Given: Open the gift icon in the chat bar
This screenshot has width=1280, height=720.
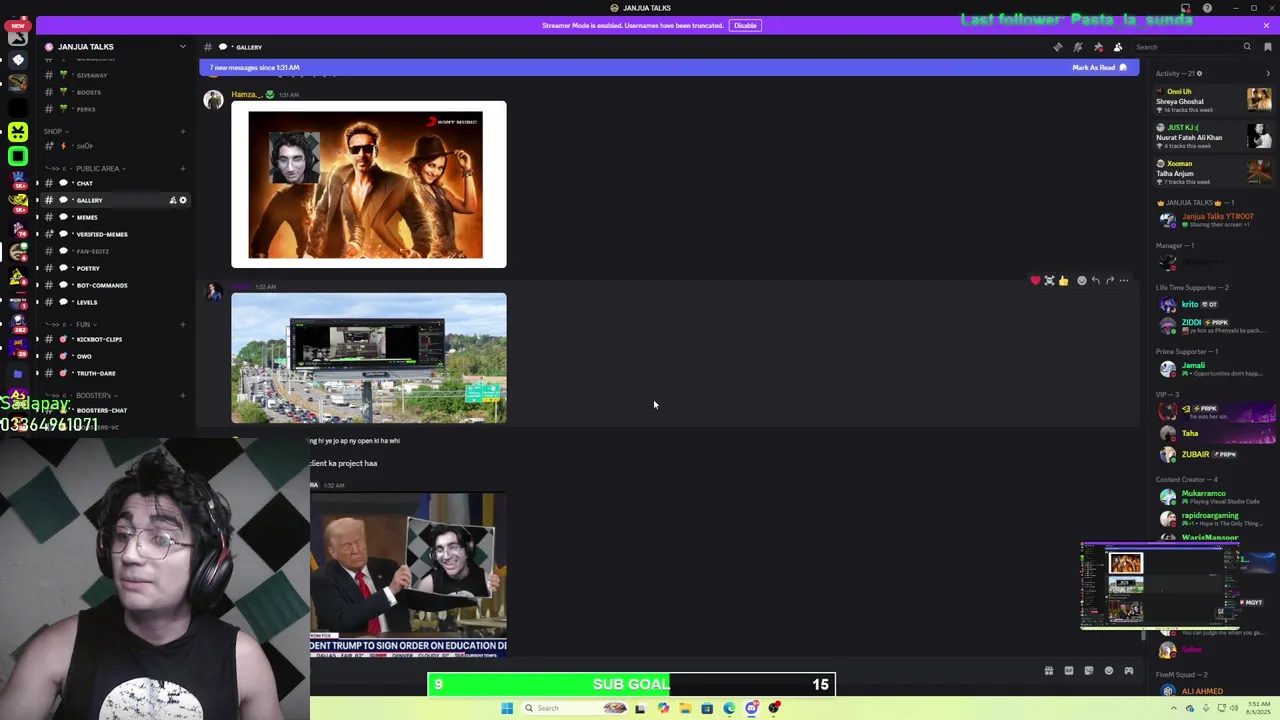Looking at the screenshot, I should [x=1049, y=671].
